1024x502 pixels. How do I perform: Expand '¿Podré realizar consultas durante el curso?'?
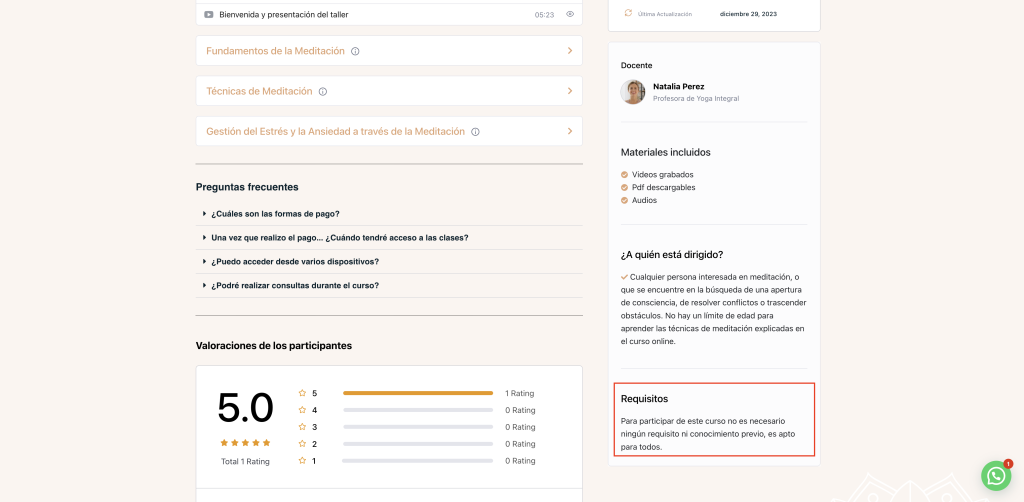[x=294, y=285]
